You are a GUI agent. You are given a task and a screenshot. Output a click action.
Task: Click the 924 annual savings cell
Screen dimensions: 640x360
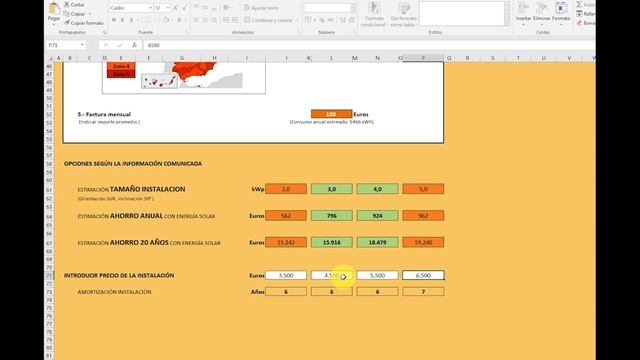pyautogui.click(x=377, y=216)
